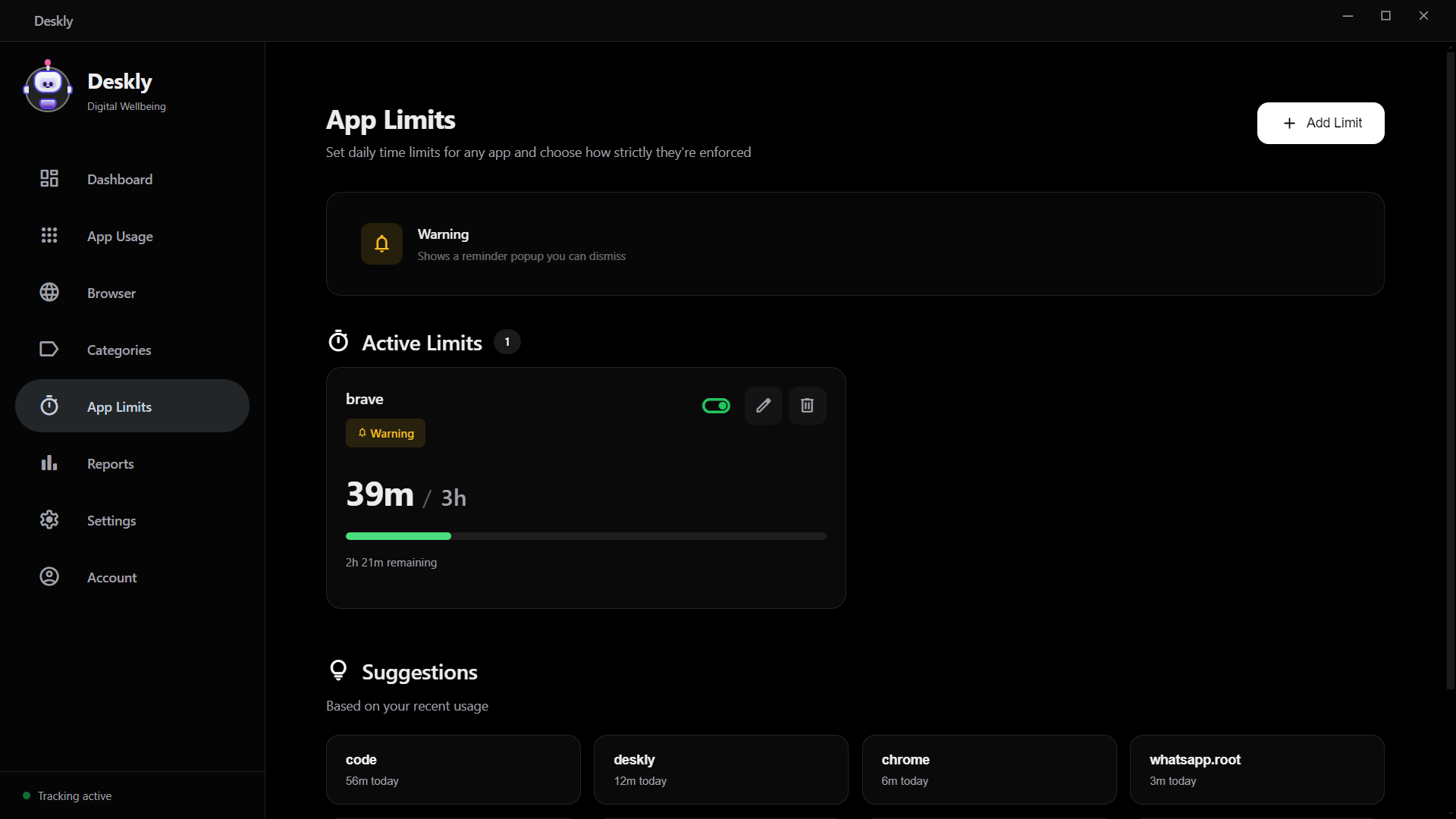Click the Reports bar chart icon

tap(49, 463)
